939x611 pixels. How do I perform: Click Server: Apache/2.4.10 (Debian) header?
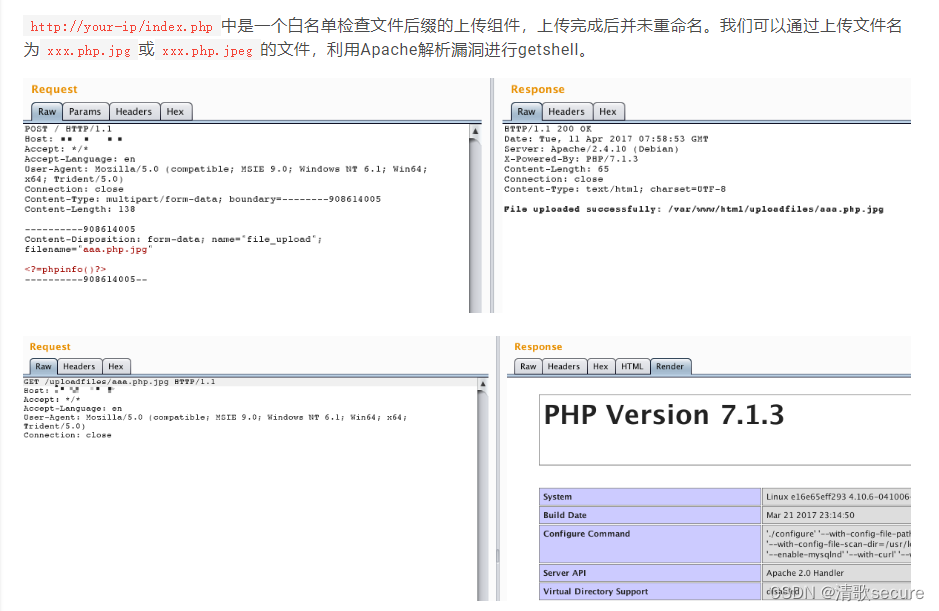click(592, 149)
